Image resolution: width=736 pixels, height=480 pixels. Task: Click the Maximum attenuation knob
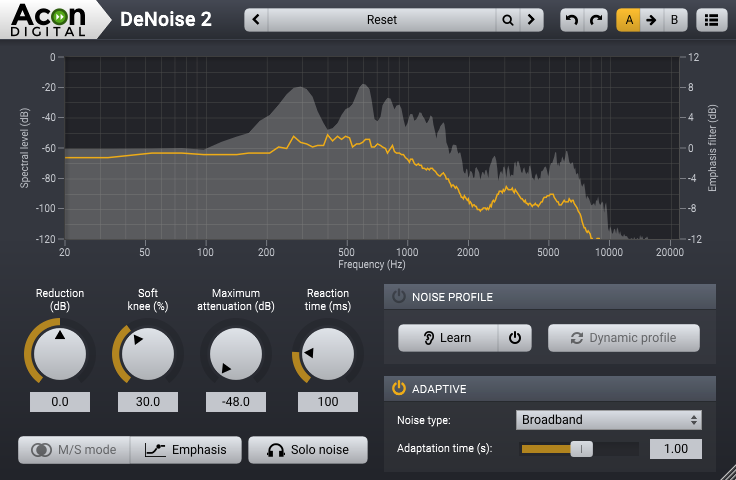pos(236,354)
